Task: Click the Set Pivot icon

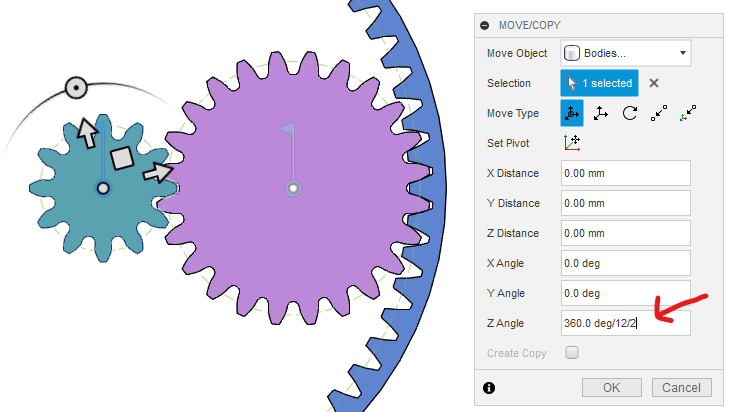Action: (572, 143)
